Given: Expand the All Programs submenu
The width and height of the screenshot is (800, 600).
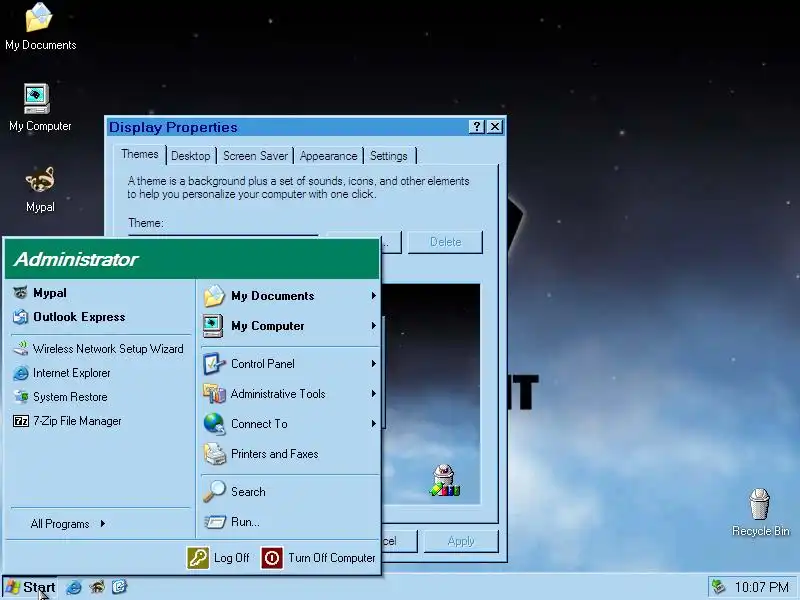Looking at the screenshot, I should coord(68,524).
